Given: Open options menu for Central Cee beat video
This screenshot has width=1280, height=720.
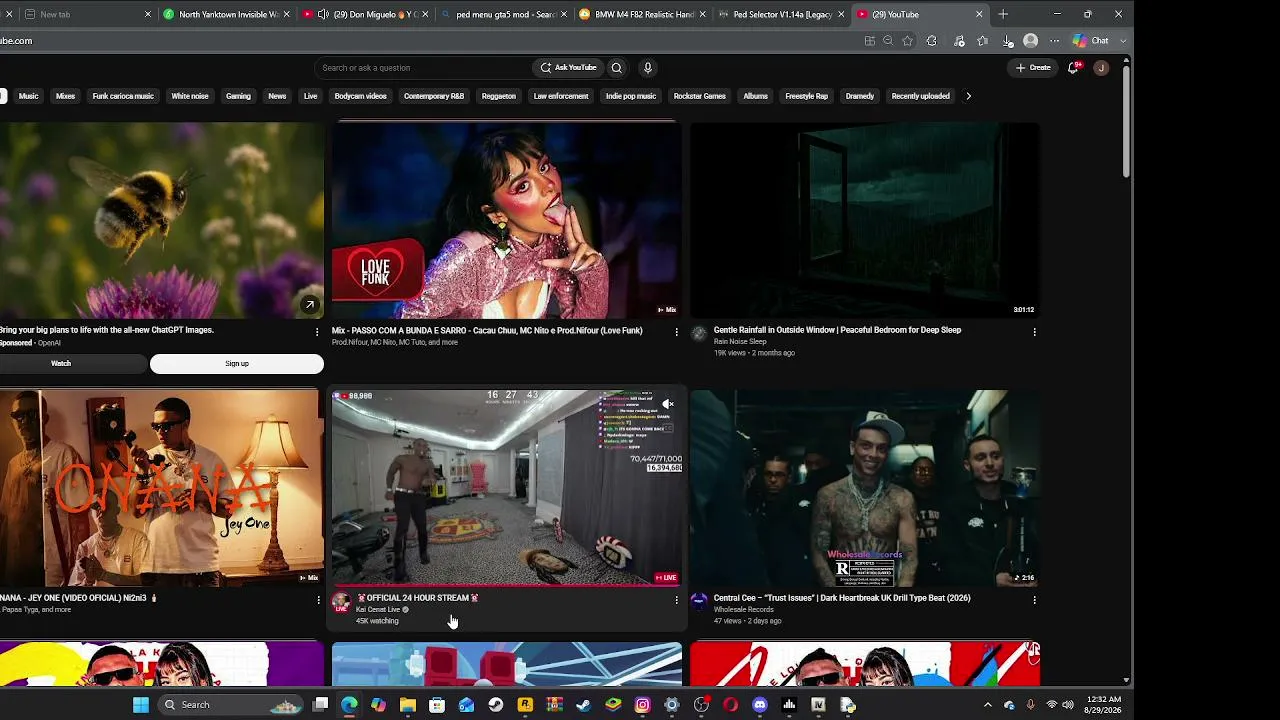Looking at the screenshot, I should point(1034,600).
